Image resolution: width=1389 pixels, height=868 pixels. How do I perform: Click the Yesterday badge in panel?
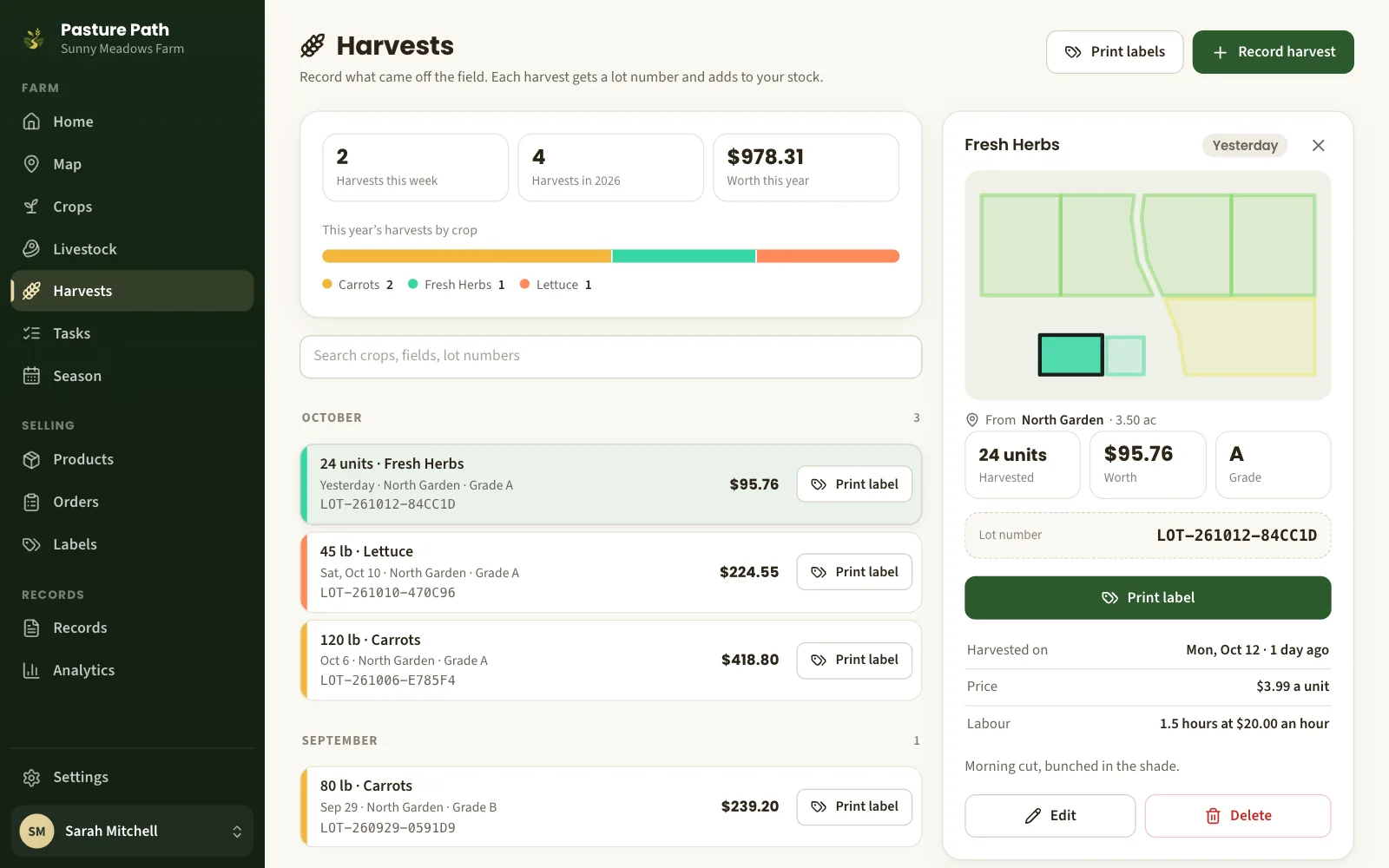[x=1245, y=145]
